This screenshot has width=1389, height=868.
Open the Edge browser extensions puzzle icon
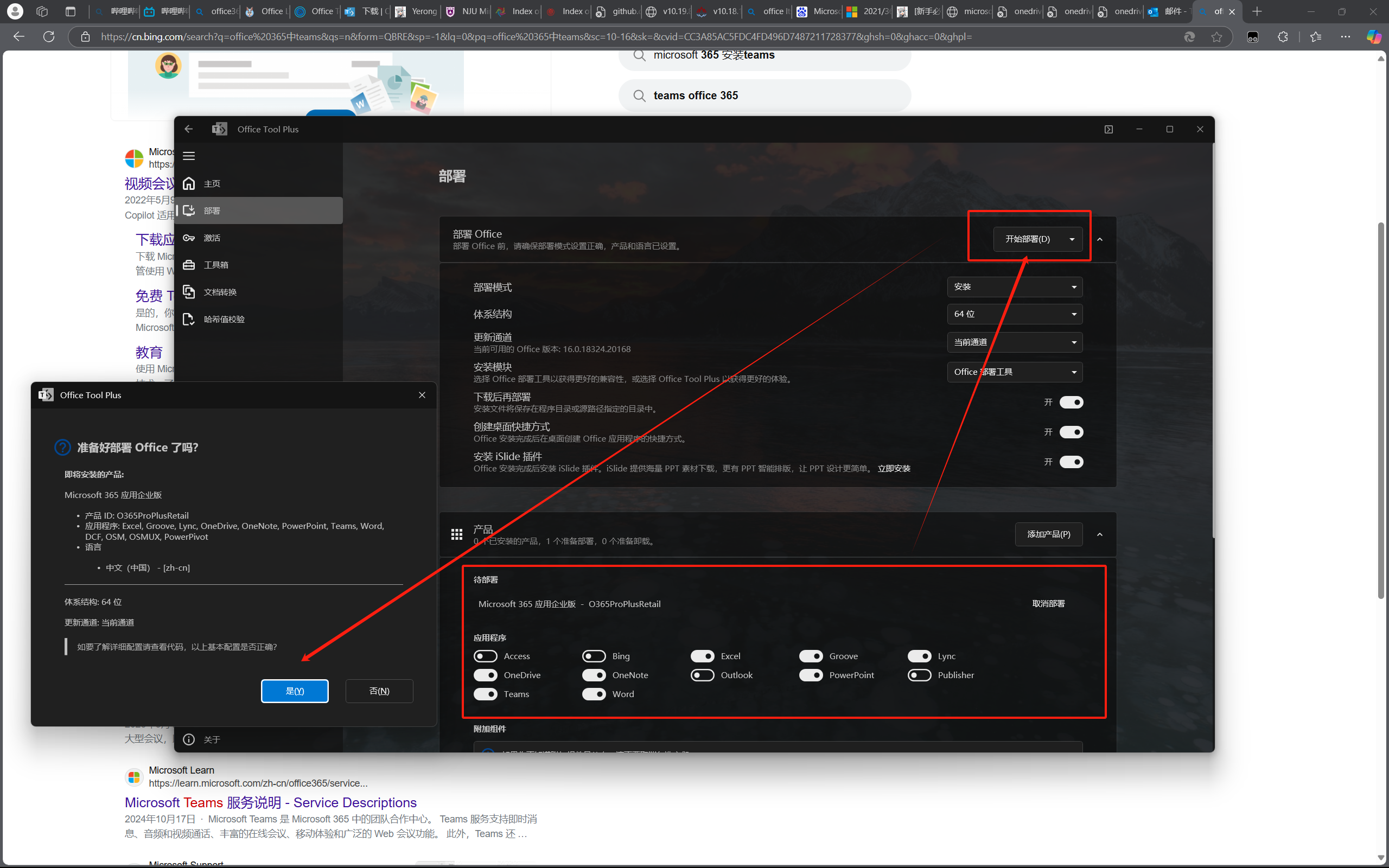[1283, 37]
